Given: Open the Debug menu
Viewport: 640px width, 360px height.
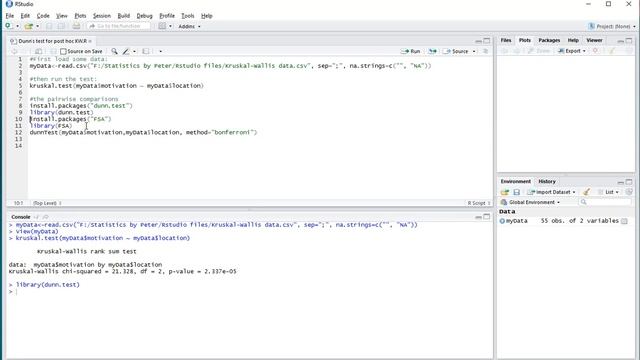Looking at the screenshot, I should pos(144,16).
